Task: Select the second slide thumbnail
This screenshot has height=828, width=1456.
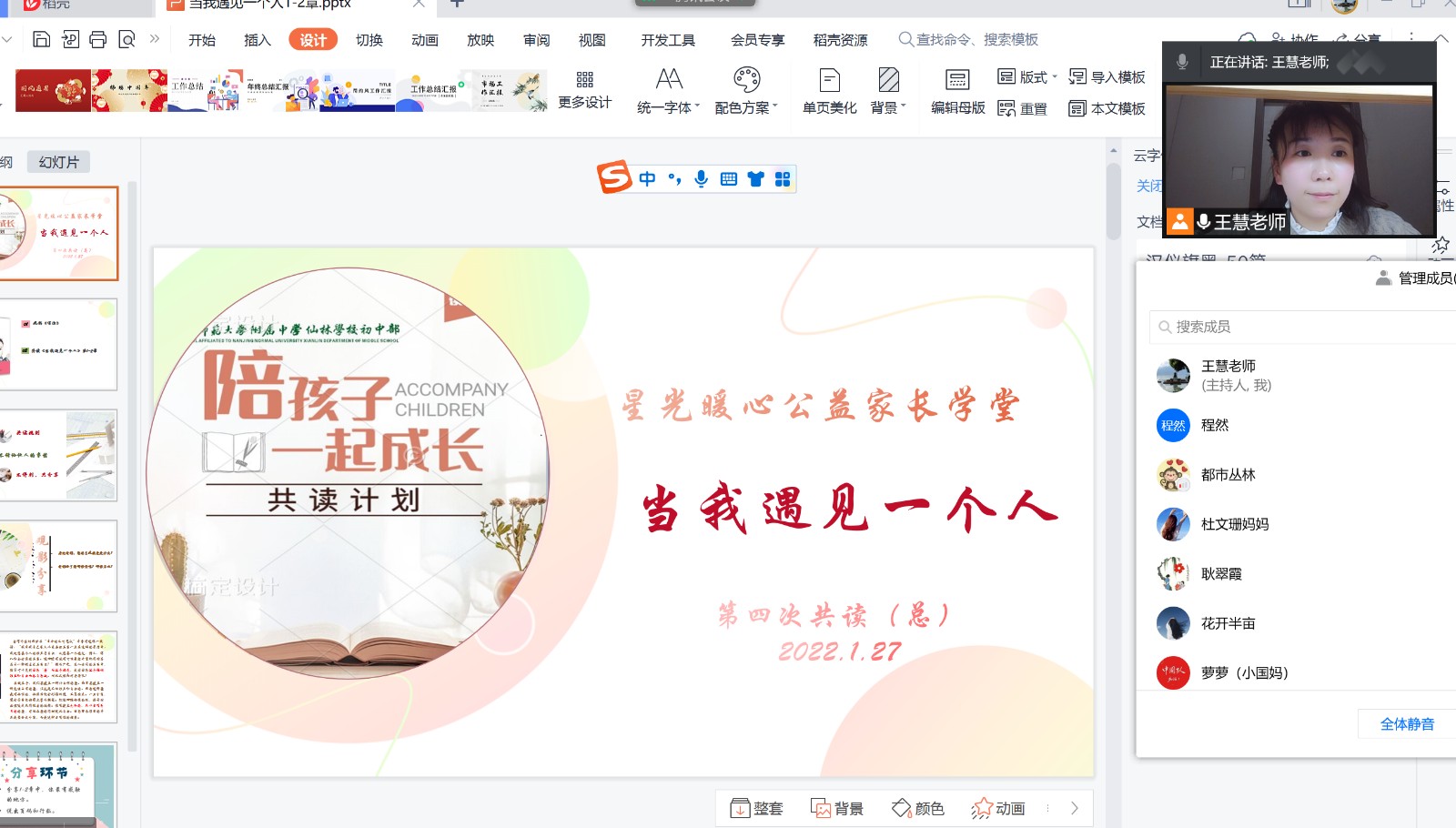Action: pyautogui.click(x=58, y=345)
